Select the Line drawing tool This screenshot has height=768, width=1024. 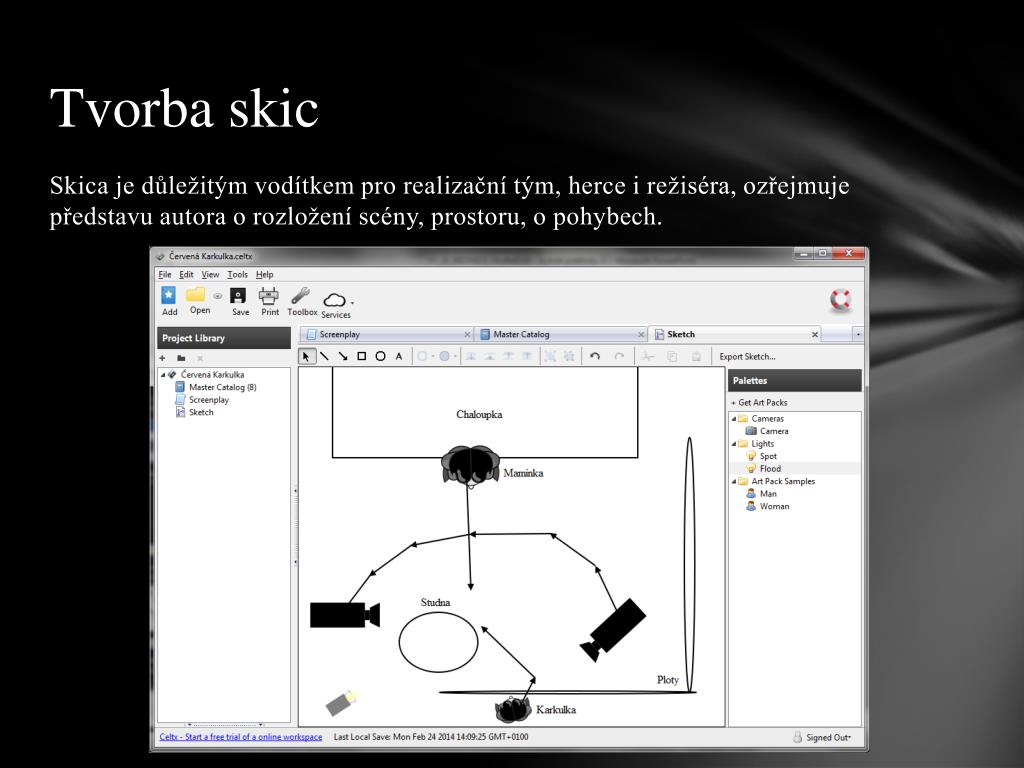pos(325,357)
